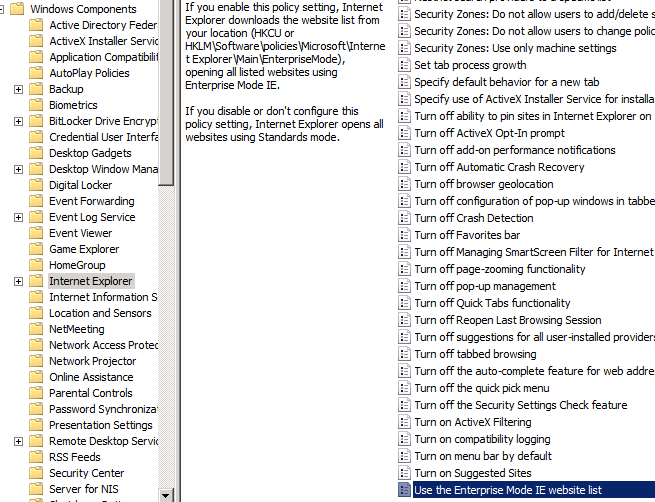Screen dimensions: 655x502
Task: Expand the Backup tree node
Action: (x=18, y=89)
